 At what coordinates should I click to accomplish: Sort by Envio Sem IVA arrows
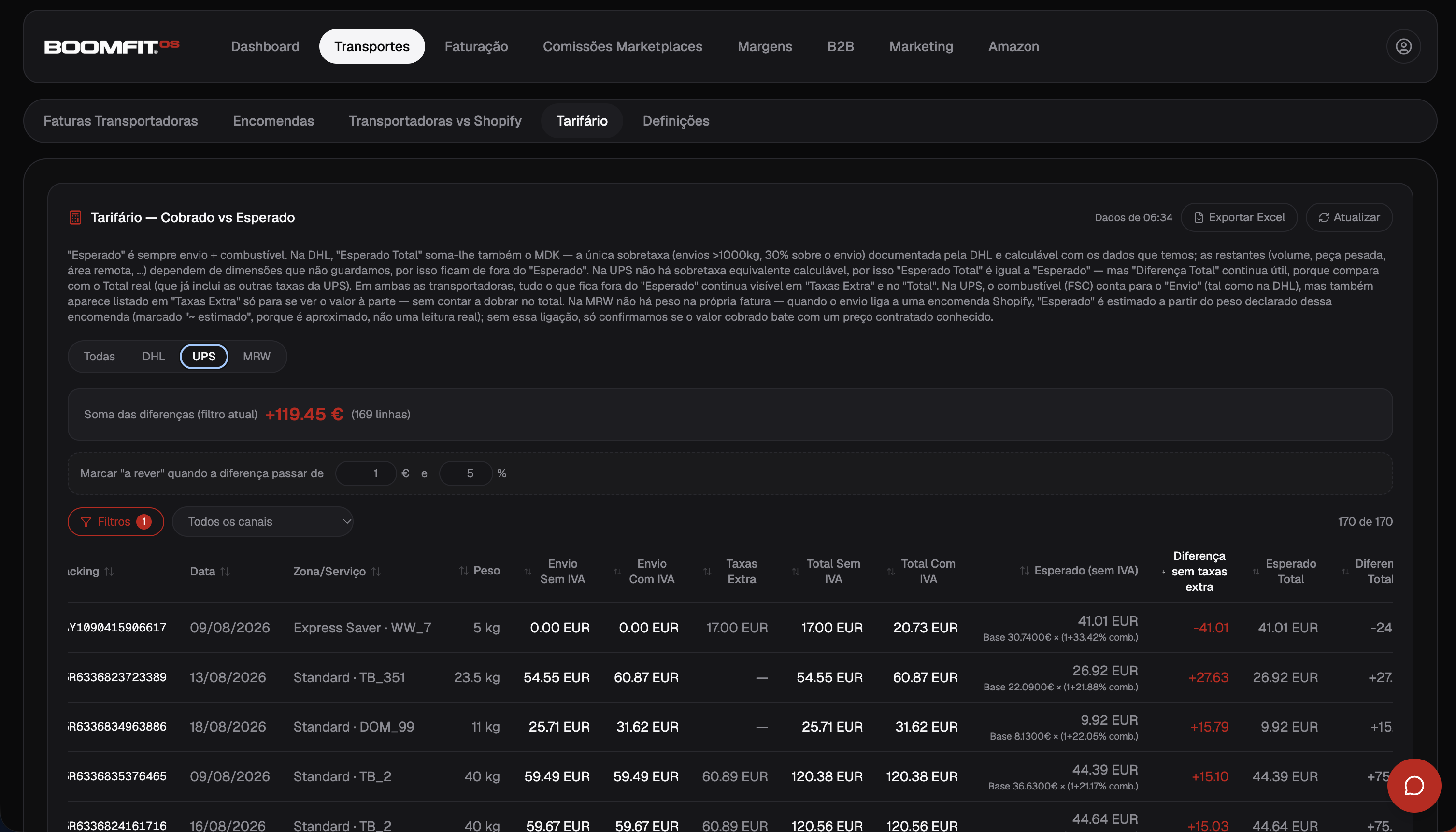(528, 572)
